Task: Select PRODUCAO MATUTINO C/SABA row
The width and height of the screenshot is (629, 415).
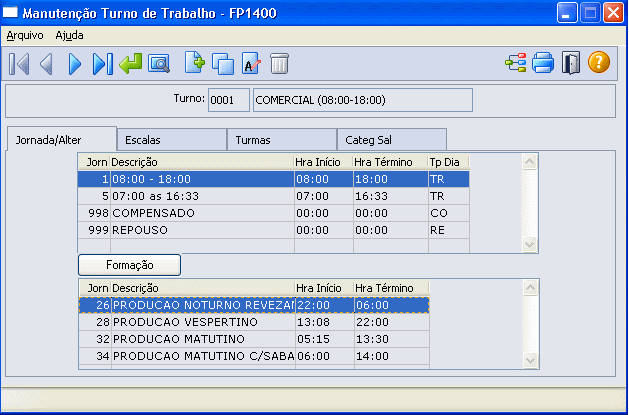Action: point(254,356)
